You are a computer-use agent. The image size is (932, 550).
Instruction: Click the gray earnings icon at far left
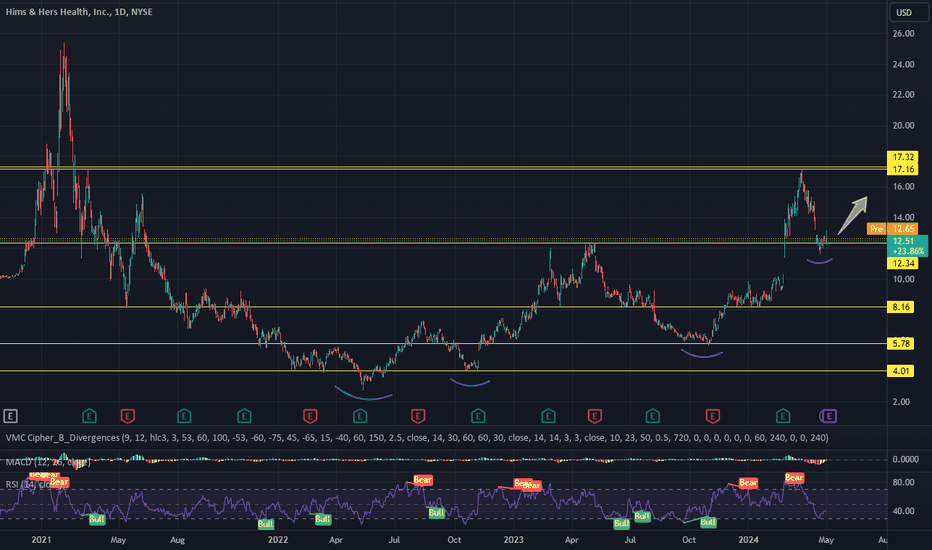point(10,416)
